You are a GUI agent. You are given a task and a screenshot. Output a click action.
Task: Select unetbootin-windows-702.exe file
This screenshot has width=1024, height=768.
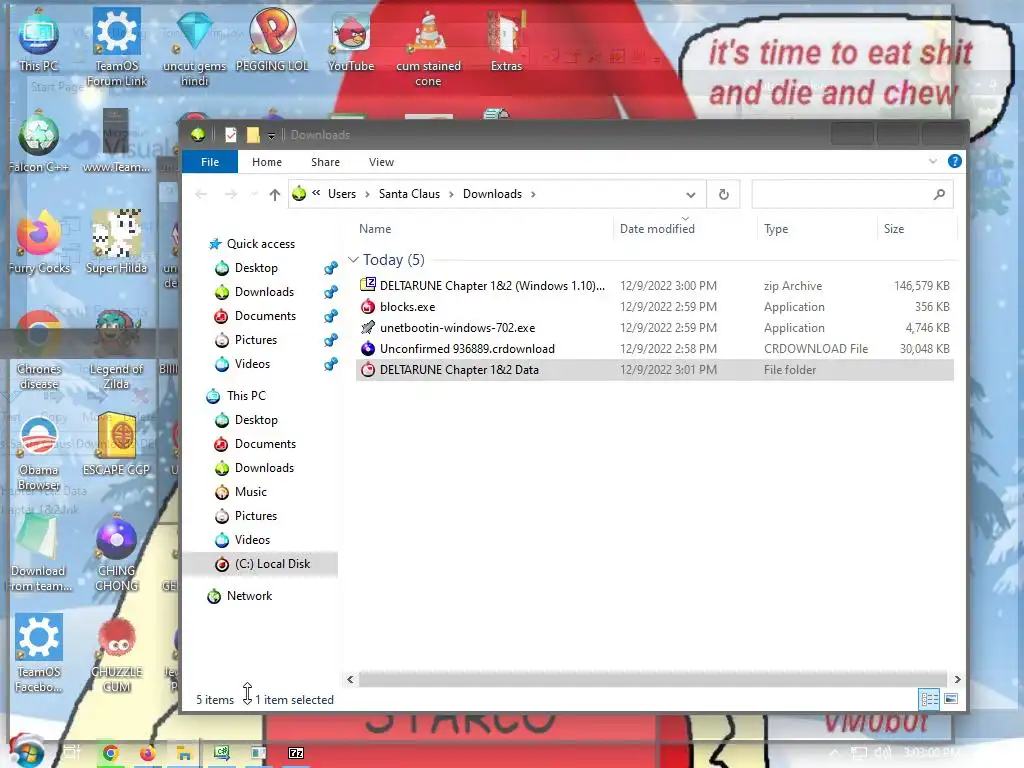[654, 328]
